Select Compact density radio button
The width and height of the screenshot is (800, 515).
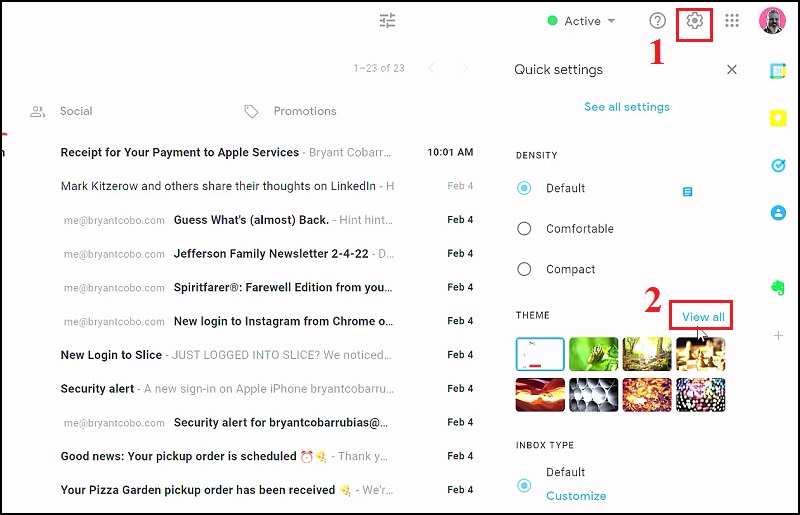point(524,269)
